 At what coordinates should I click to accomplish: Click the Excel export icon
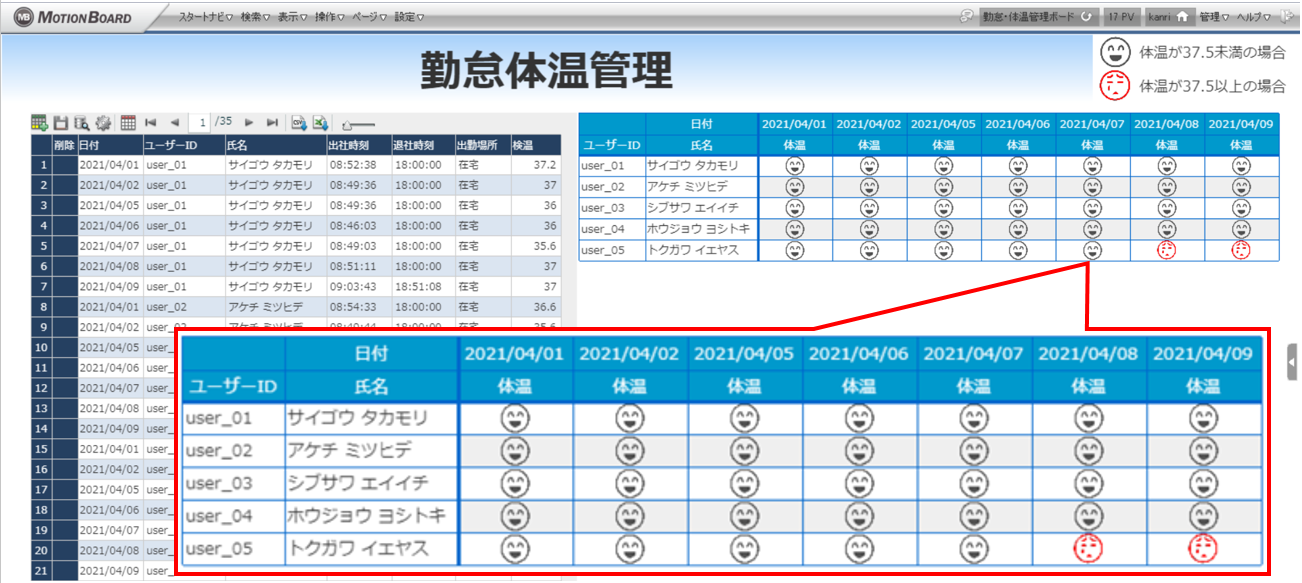click(x=320, y=123)
